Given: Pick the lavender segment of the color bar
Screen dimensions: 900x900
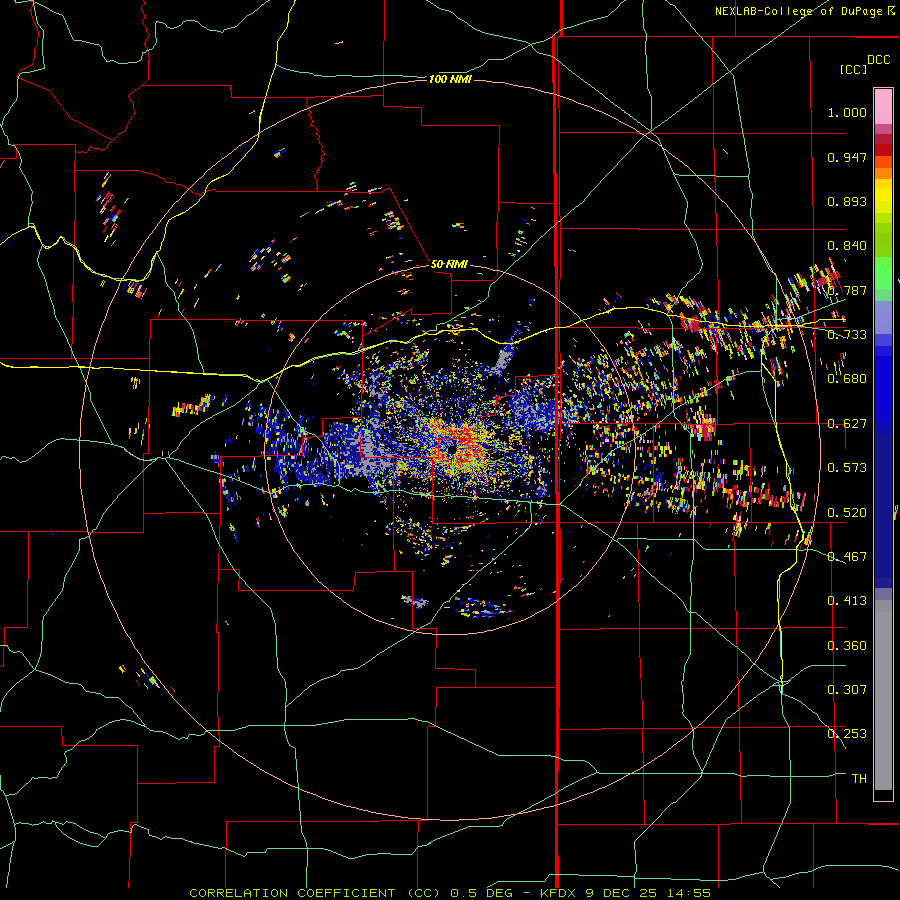Looking at the screenshot, I should tap(883, 317).
